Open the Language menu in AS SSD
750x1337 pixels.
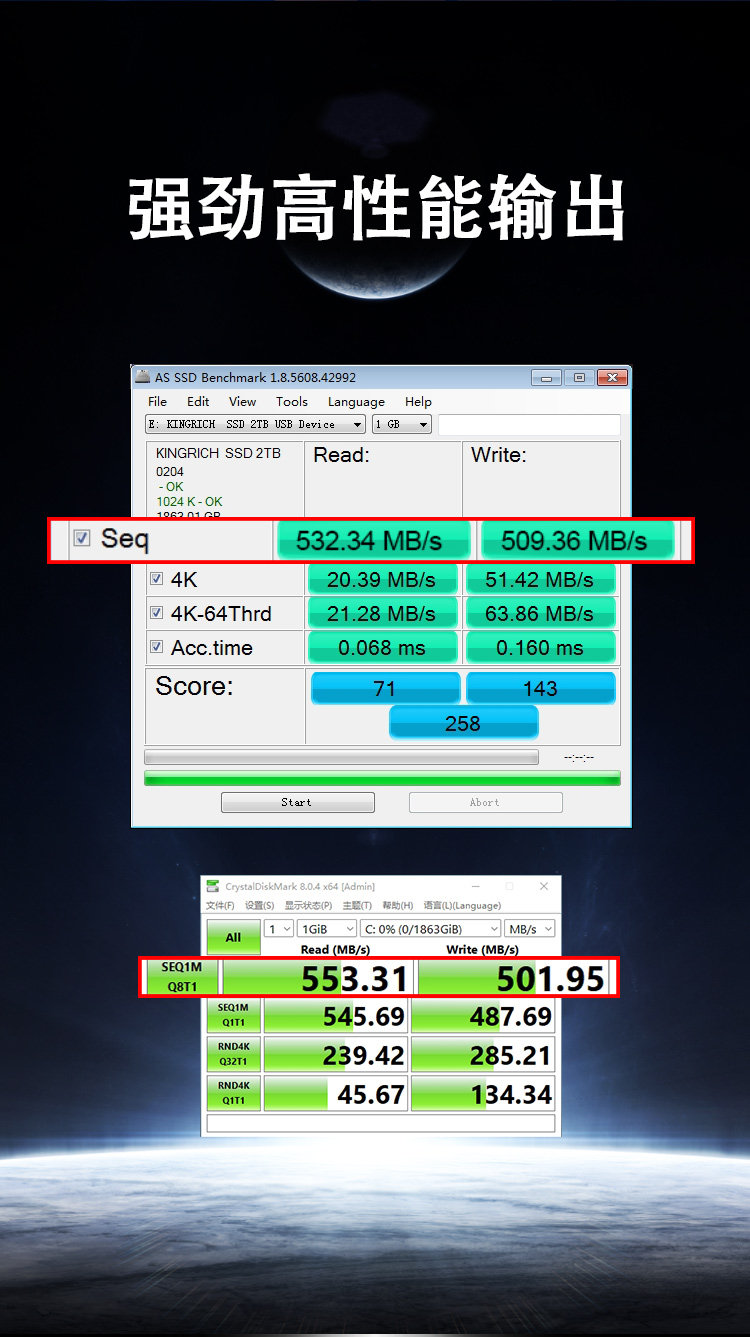tap(356, 401)
